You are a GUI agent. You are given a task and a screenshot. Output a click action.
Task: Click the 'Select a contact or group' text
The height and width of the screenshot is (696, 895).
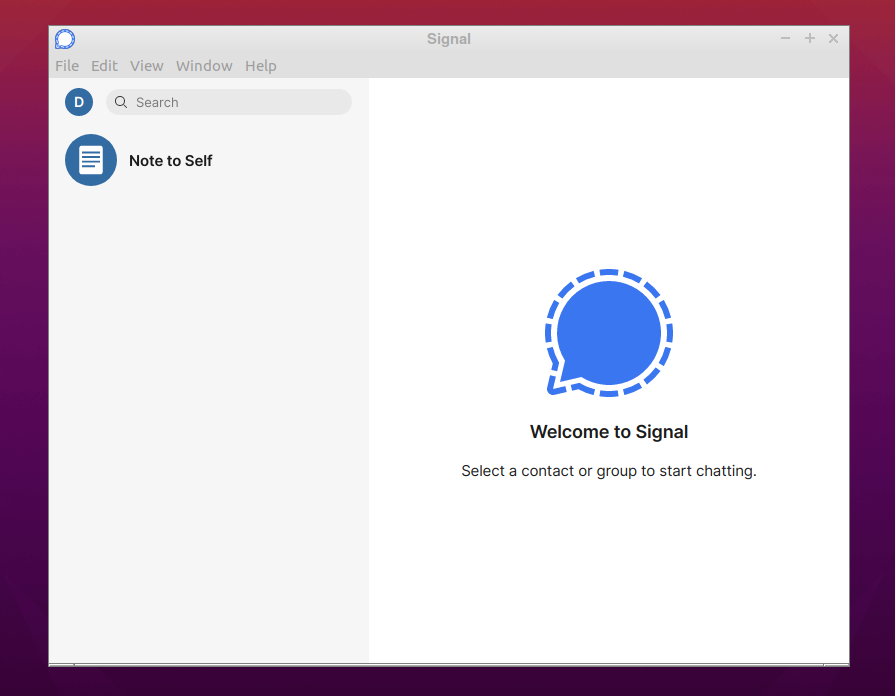tap(608, 471)
